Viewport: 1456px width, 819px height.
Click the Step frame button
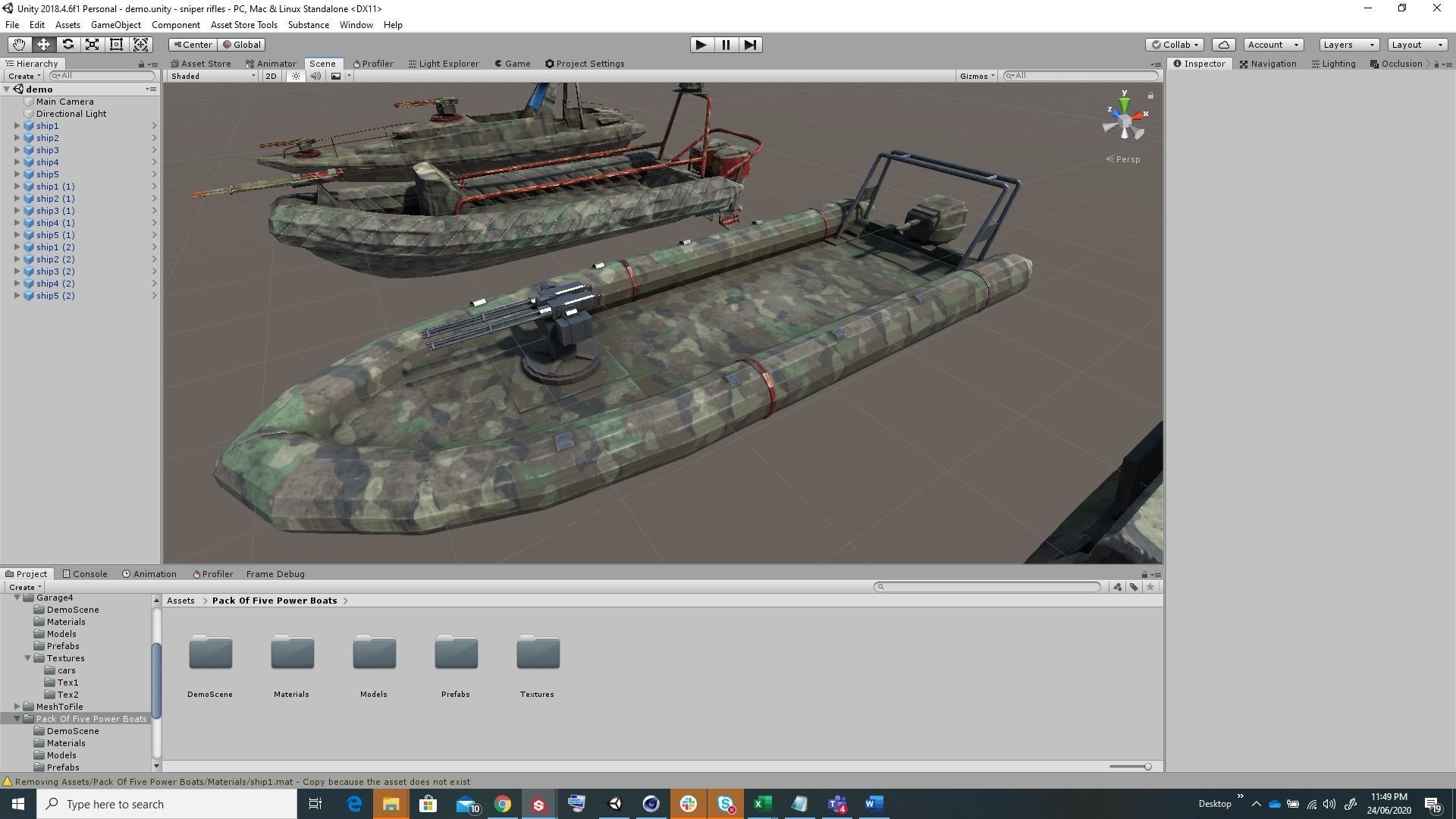pos(750,45)
